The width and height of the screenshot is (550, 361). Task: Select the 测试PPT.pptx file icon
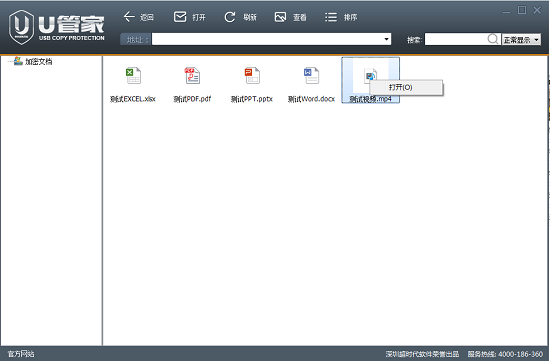252,75
